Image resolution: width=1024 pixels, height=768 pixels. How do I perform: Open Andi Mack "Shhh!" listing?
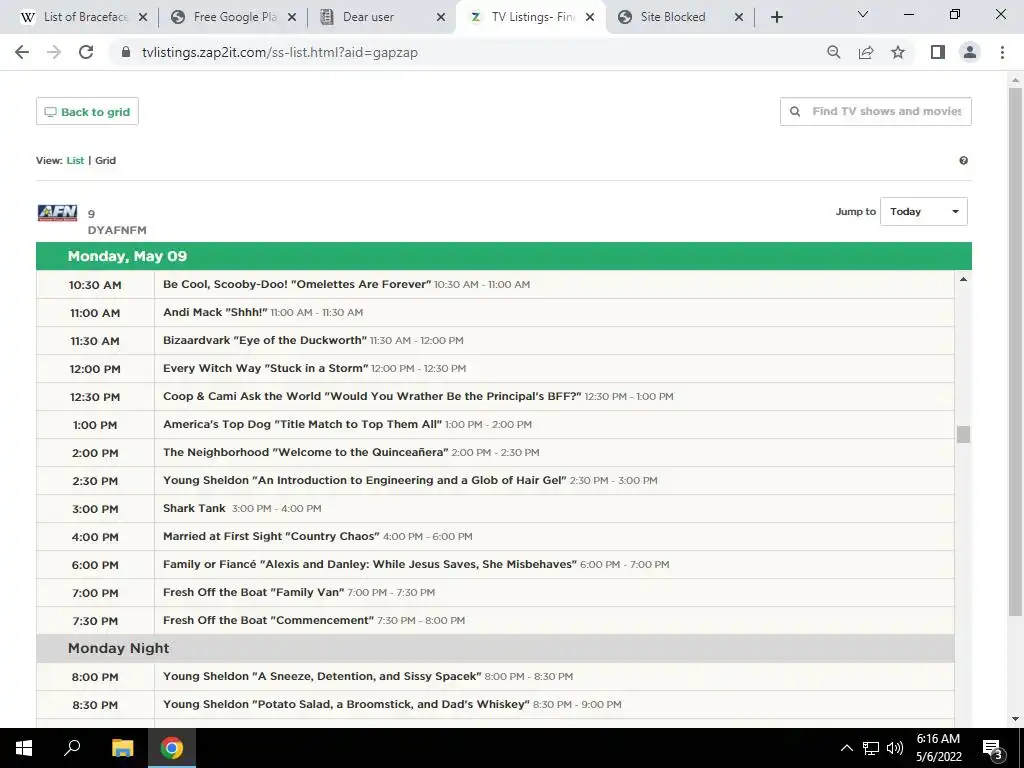click(215, 313)
